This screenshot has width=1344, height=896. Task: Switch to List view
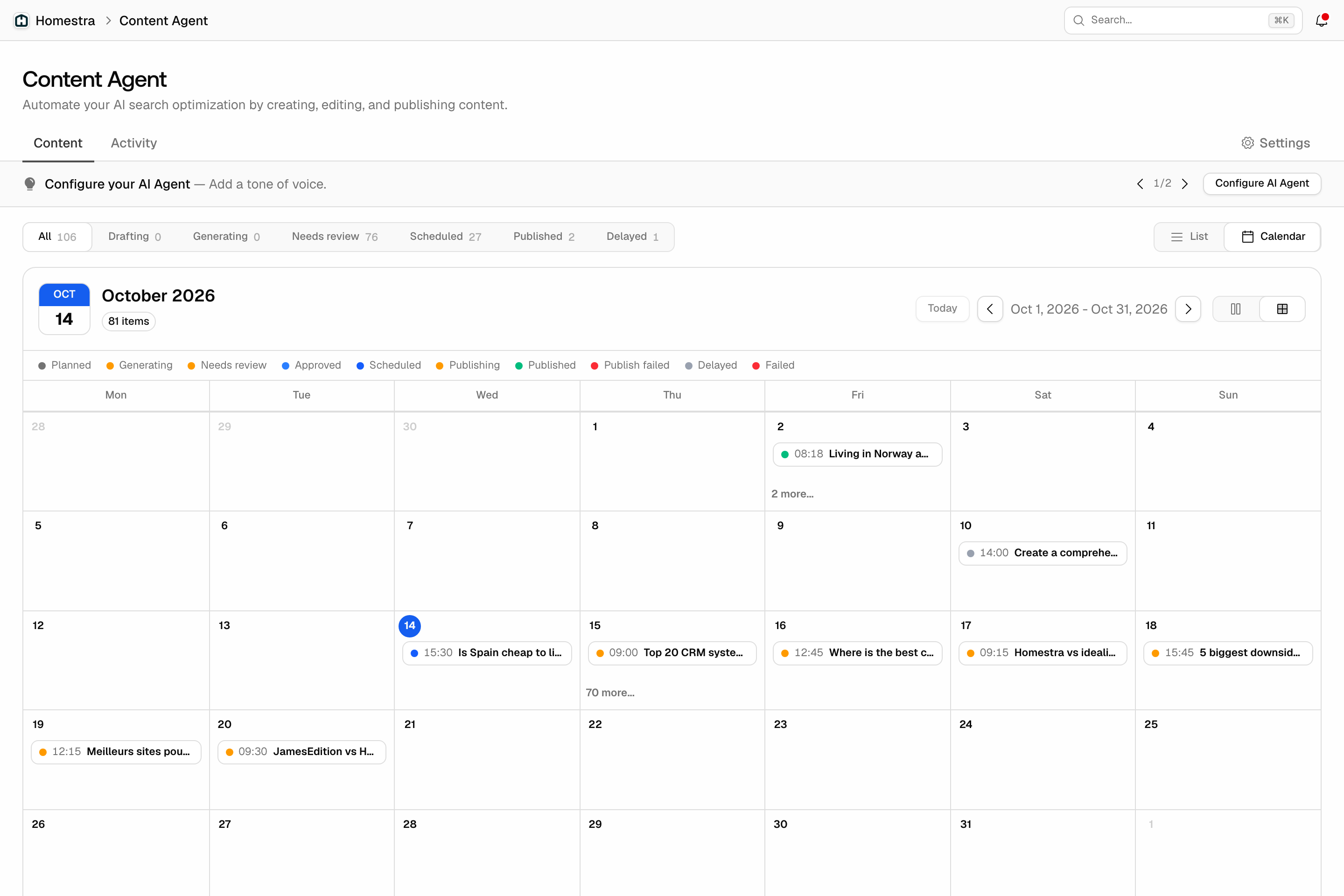tap(1189, 237)
